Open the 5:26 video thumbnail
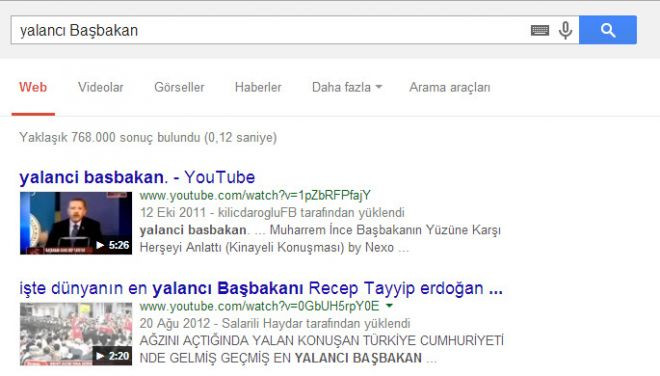The width and height of the screenshot is (660, 376). [x=76, y=223]
